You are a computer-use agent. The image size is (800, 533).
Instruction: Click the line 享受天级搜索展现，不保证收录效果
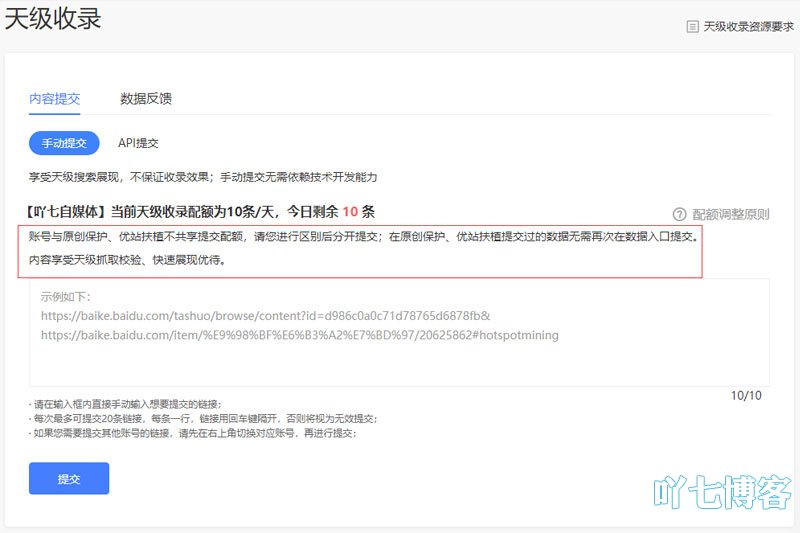pos(203,177)
